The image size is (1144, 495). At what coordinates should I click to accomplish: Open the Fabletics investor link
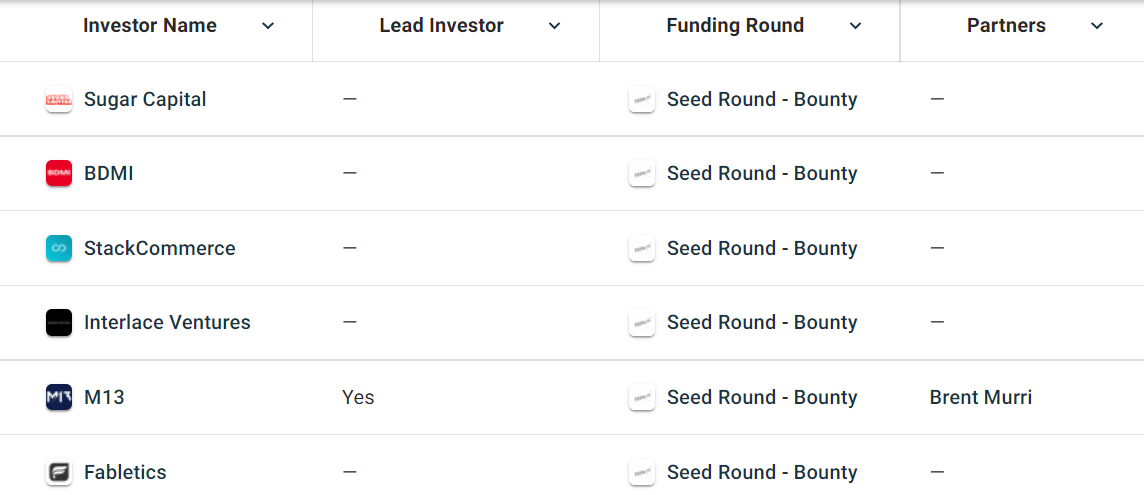pos(125,472)
